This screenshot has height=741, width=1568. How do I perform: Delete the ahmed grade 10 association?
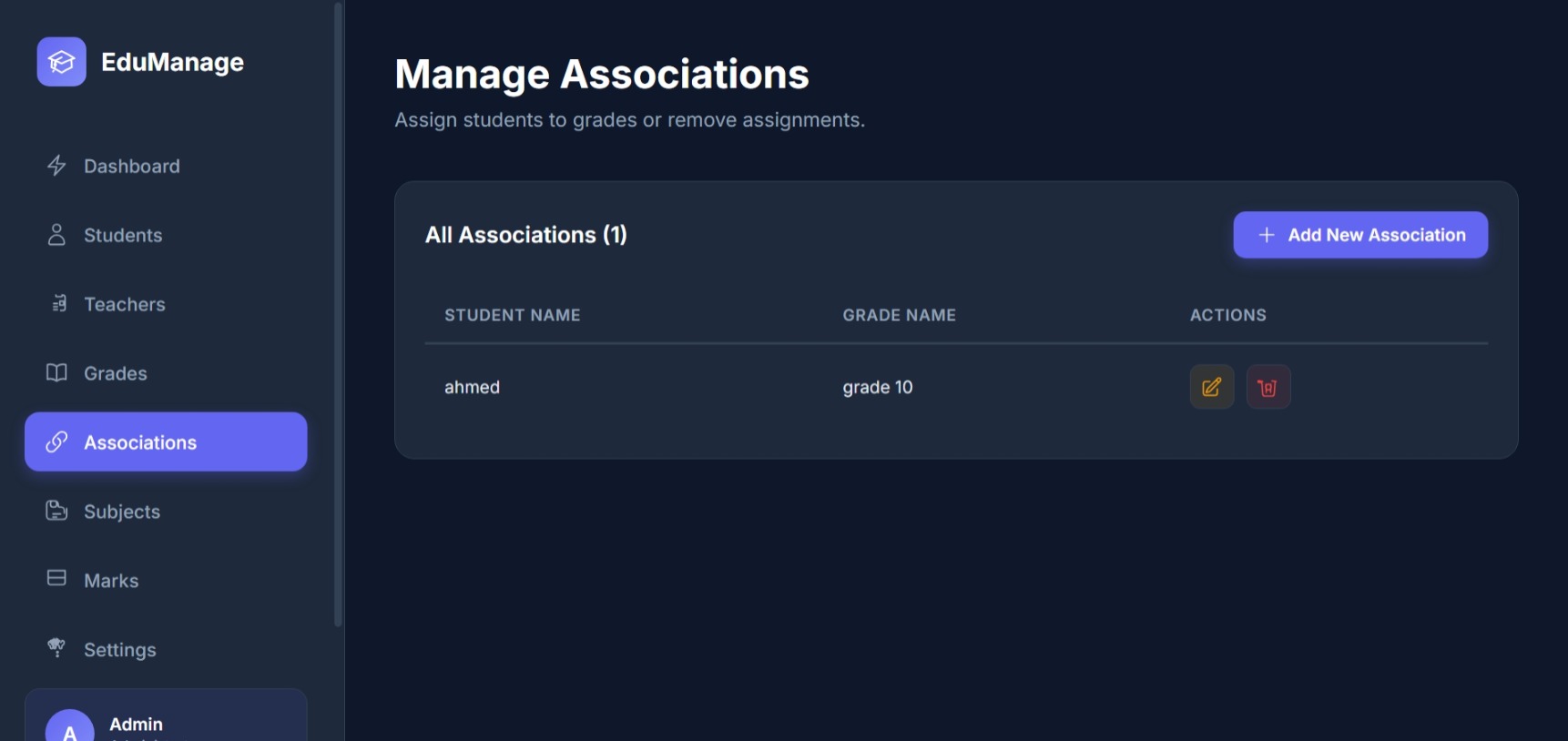[x=1268, y=387]
